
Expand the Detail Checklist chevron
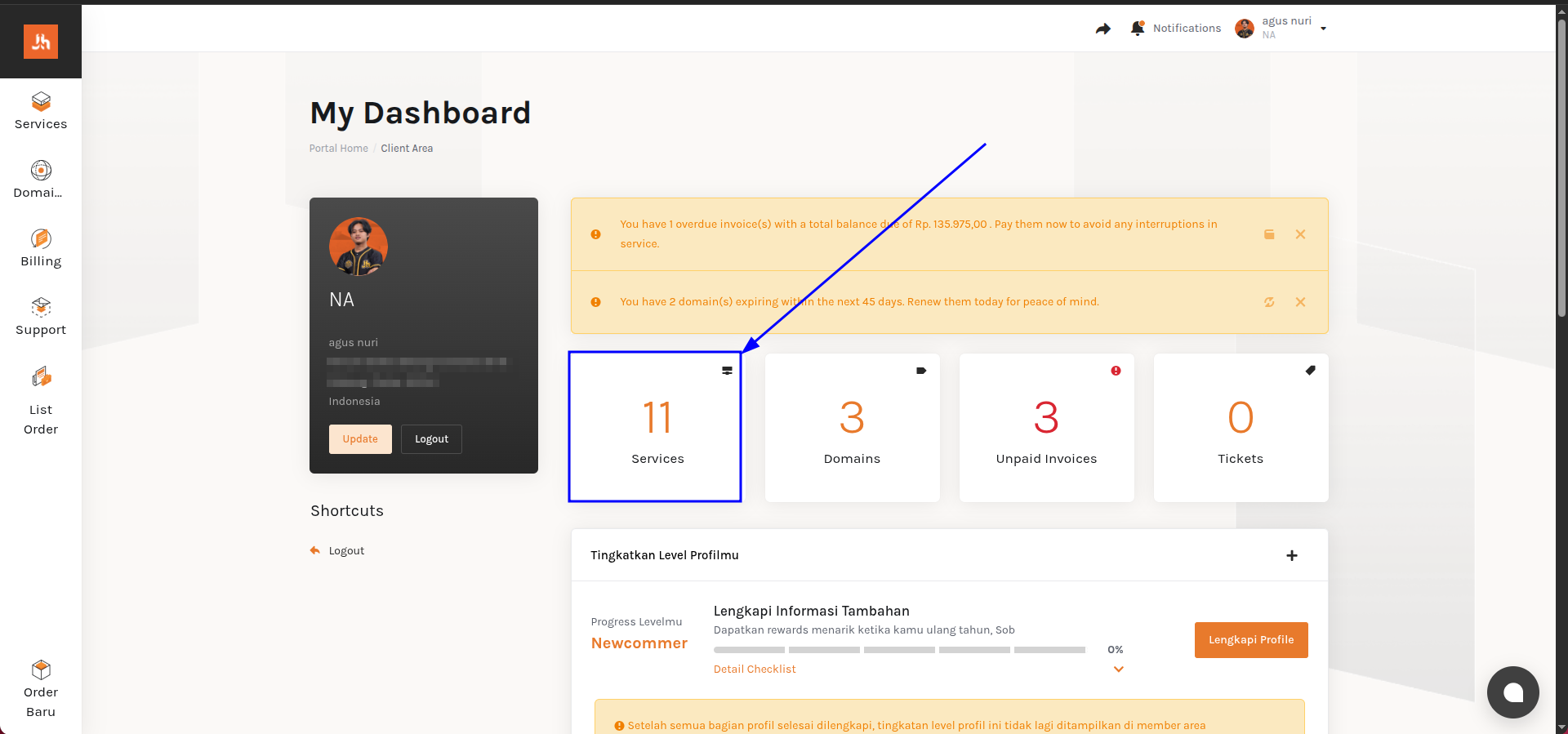coord(1118,669)
